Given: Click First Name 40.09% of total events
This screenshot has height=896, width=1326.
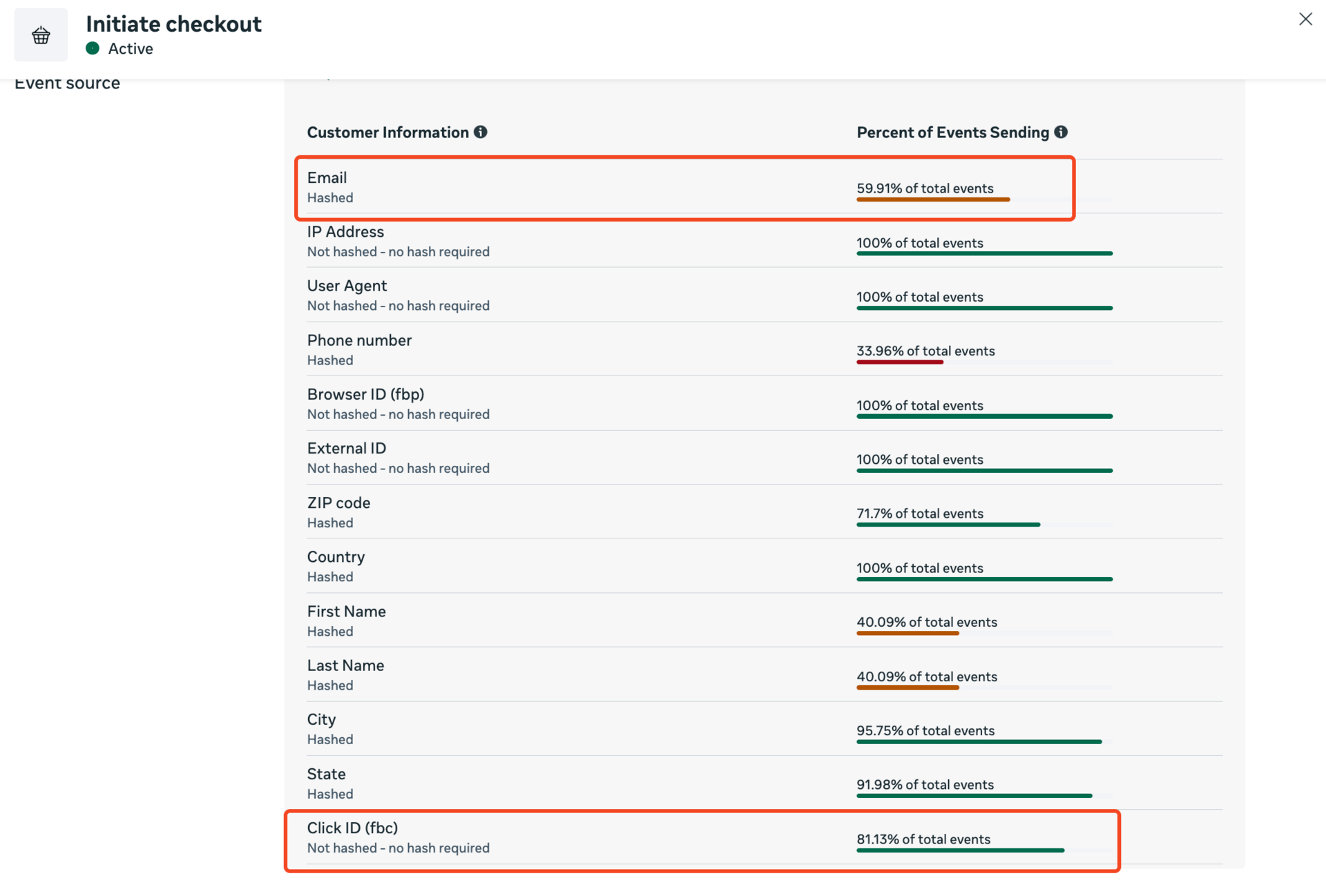Looking at the screenshot, I should [x=926, y=622].
